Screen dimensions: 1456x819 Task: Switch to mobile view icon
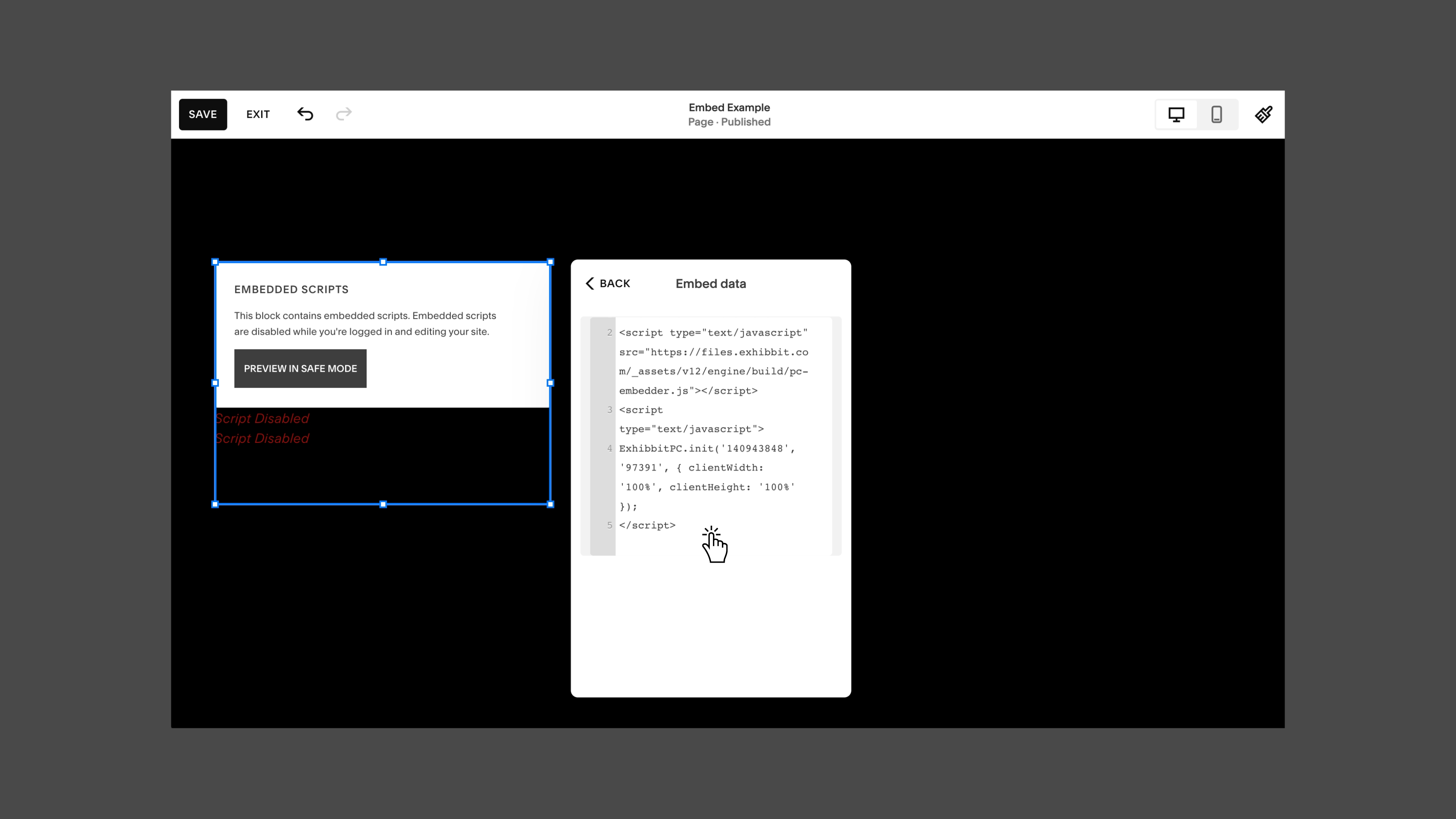coord(1216,114)
